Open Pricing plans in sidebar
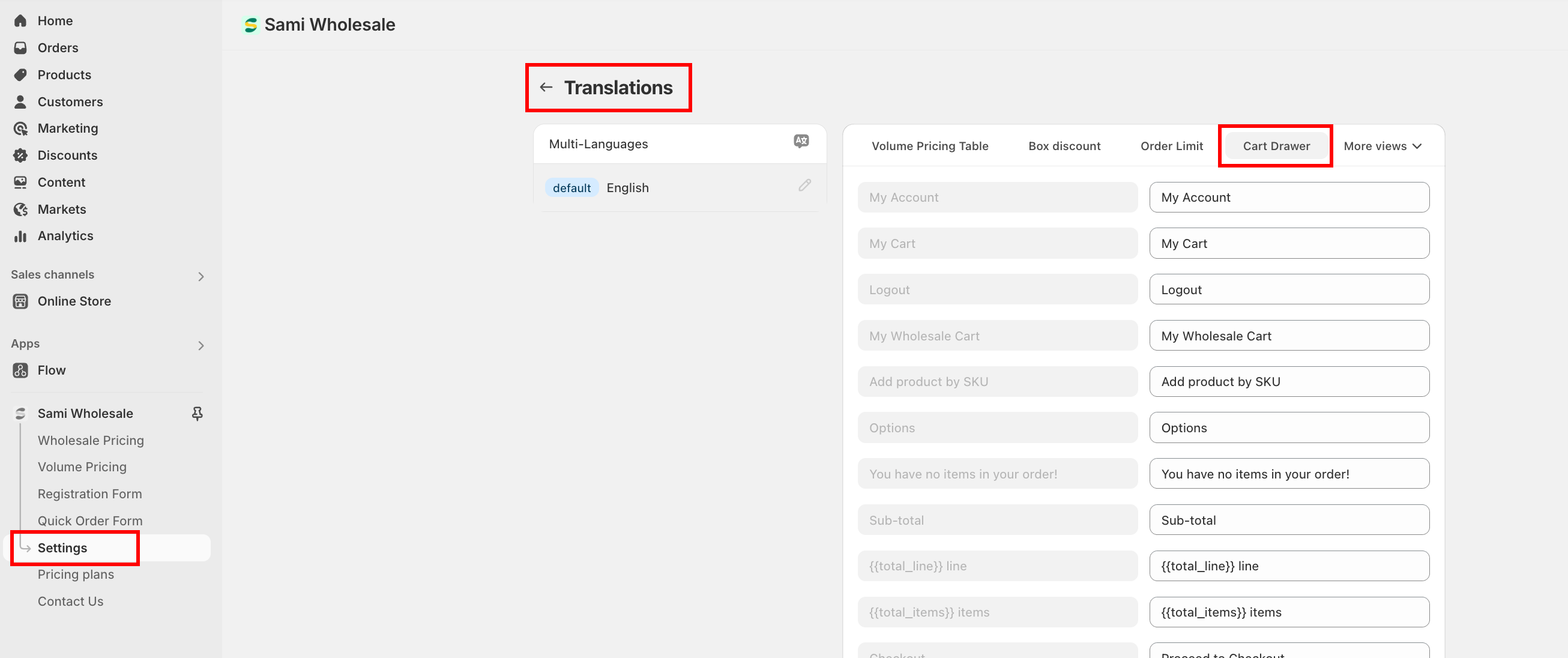This screenshot has width=1568, height=658. 76,574
